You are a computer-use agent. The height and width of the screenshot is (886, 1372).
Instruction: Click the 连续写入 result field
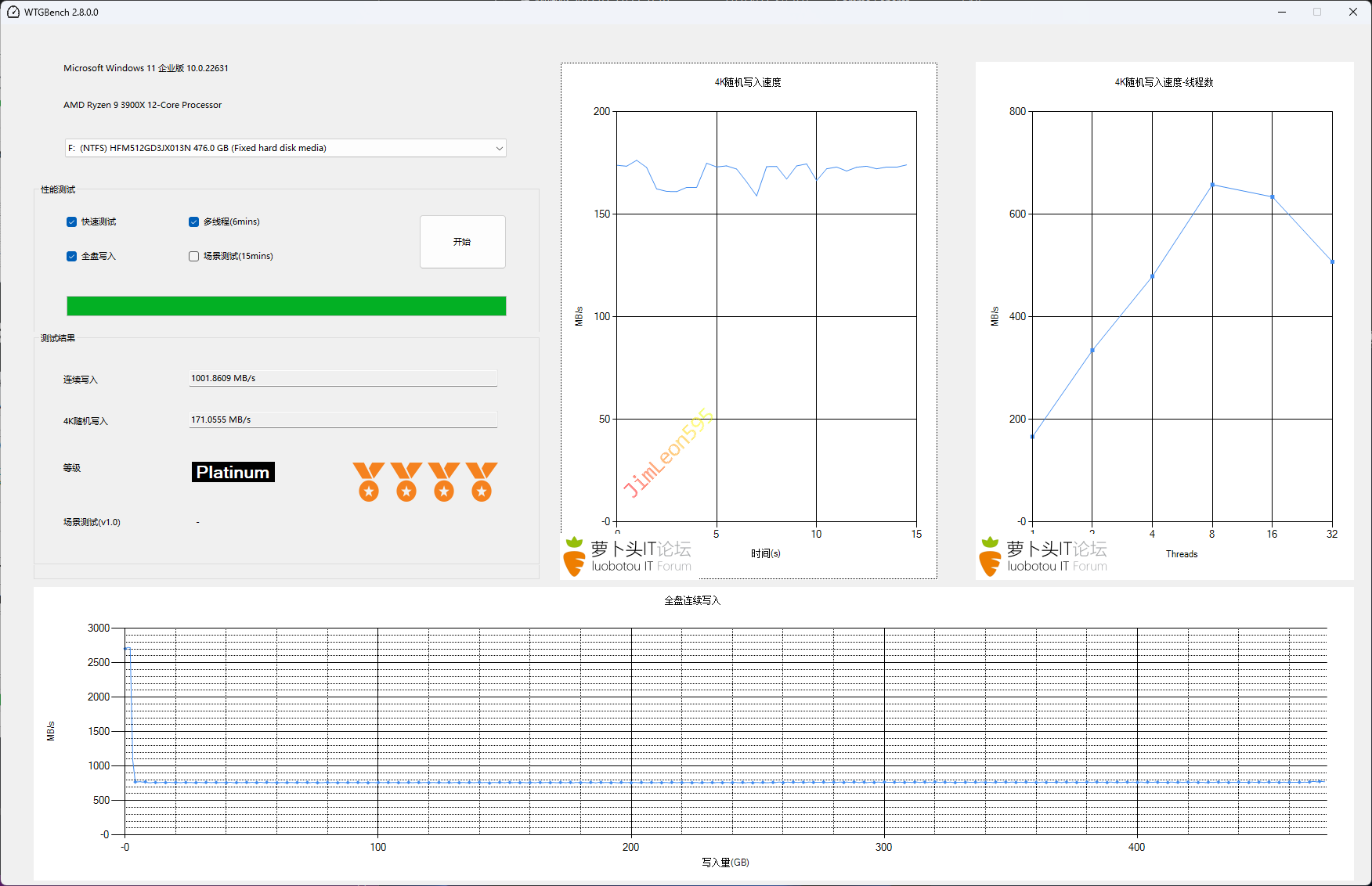pyautogui.click(x=343, y=379)
